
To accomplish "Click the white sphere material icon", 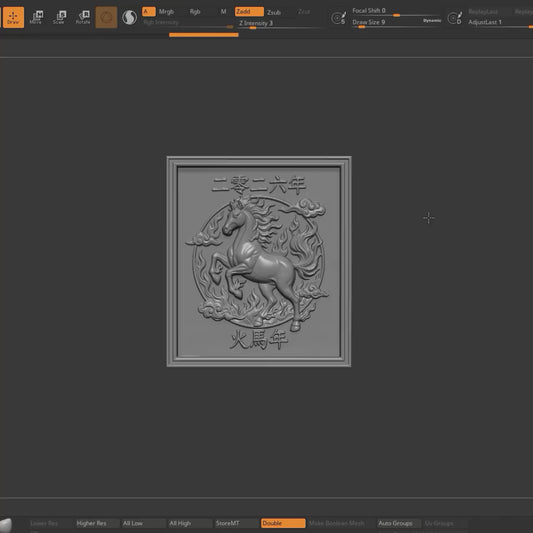I will [130, 17].
